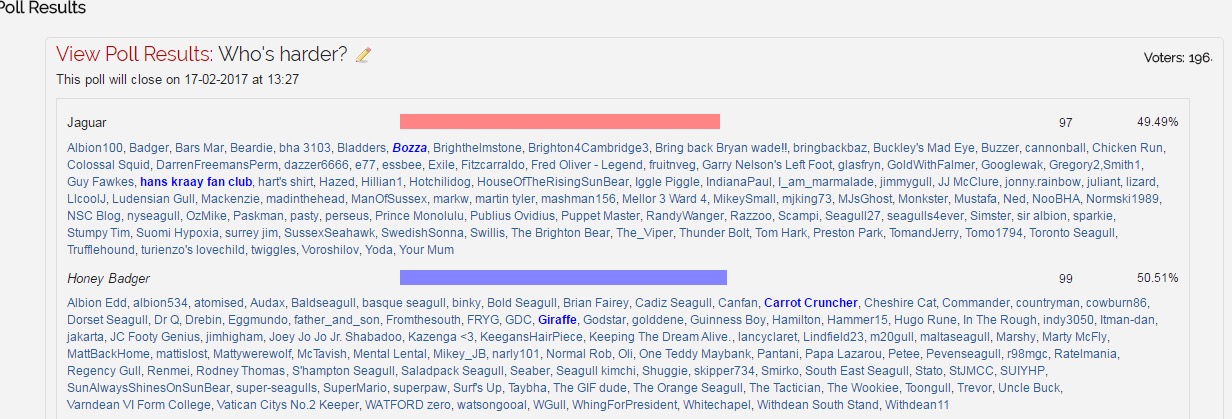Open Cheshire Cat voter profile
Image resolution: width=1232 pixels, height=419 pixels.
click(x=899, y=303)
